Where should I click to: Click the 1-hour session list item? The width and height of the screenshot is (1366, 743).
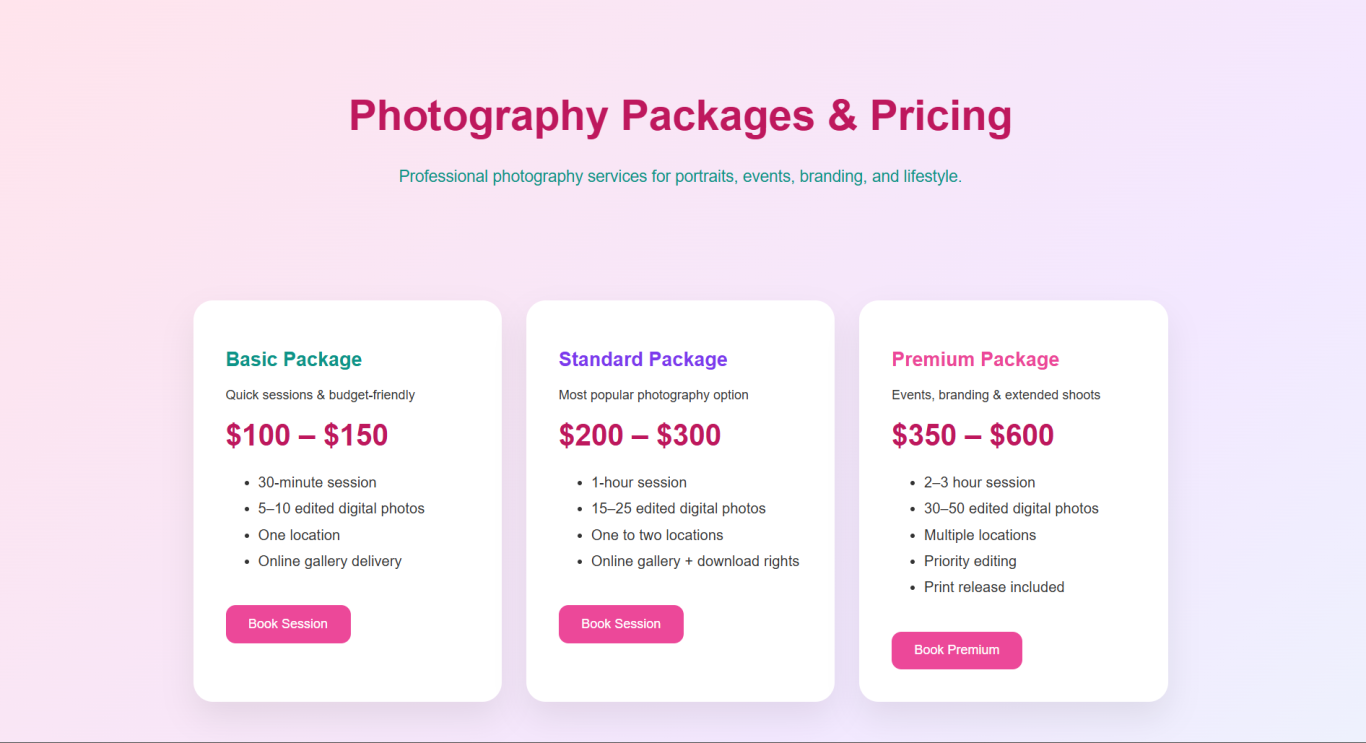(639, 482)
